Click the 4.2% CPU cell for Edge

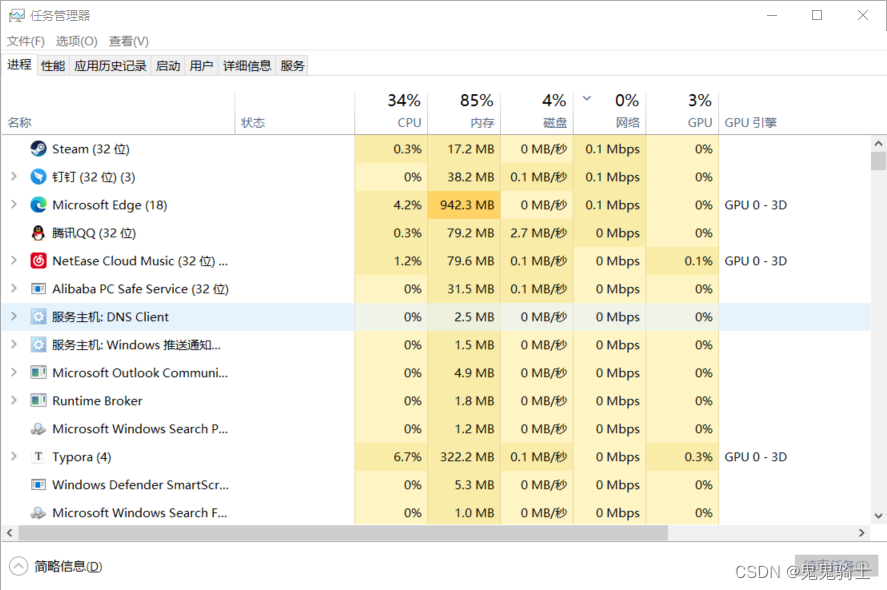coord(391,205)
